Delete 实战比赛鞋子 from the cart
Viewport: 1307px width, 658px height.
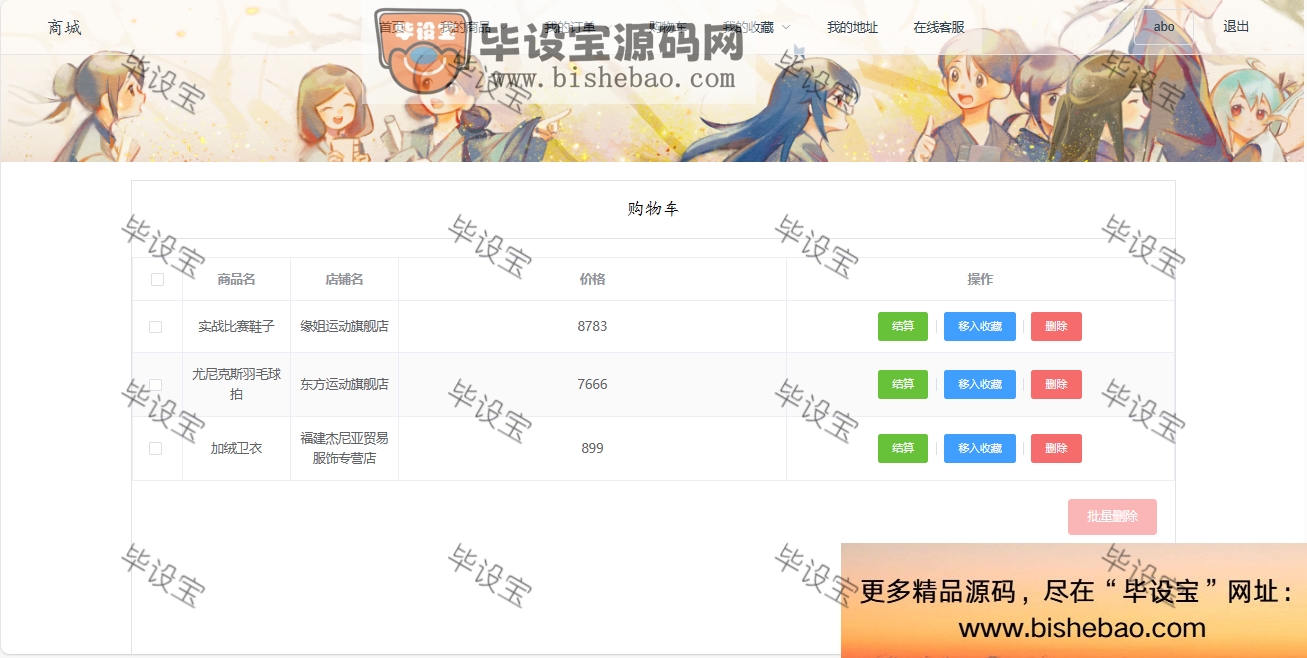[1056, 327]
